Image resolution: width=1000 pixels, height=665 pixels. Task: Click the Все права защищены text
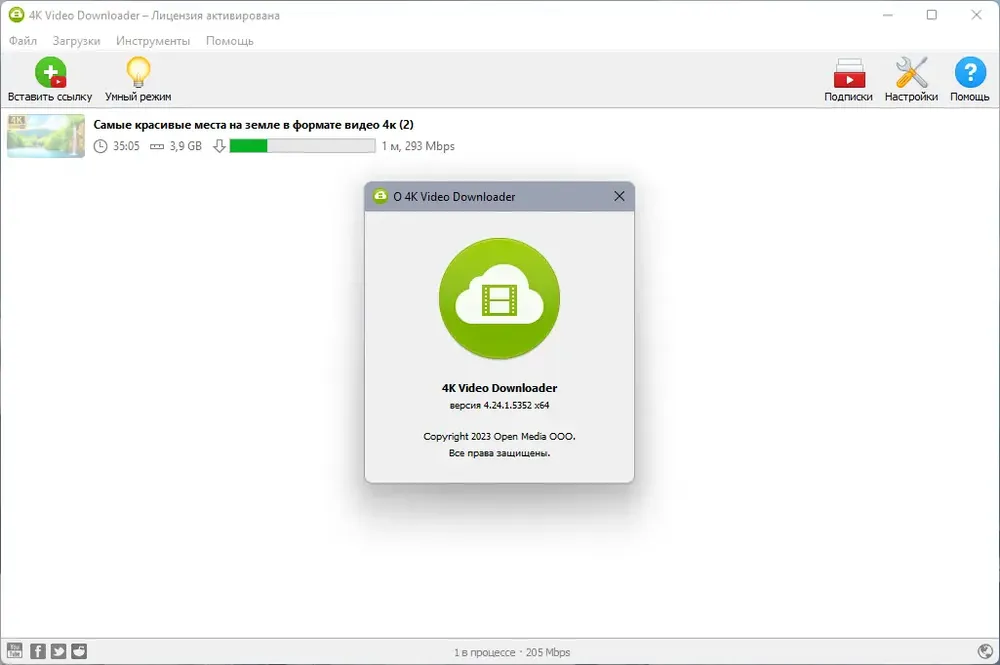point(499,453)
